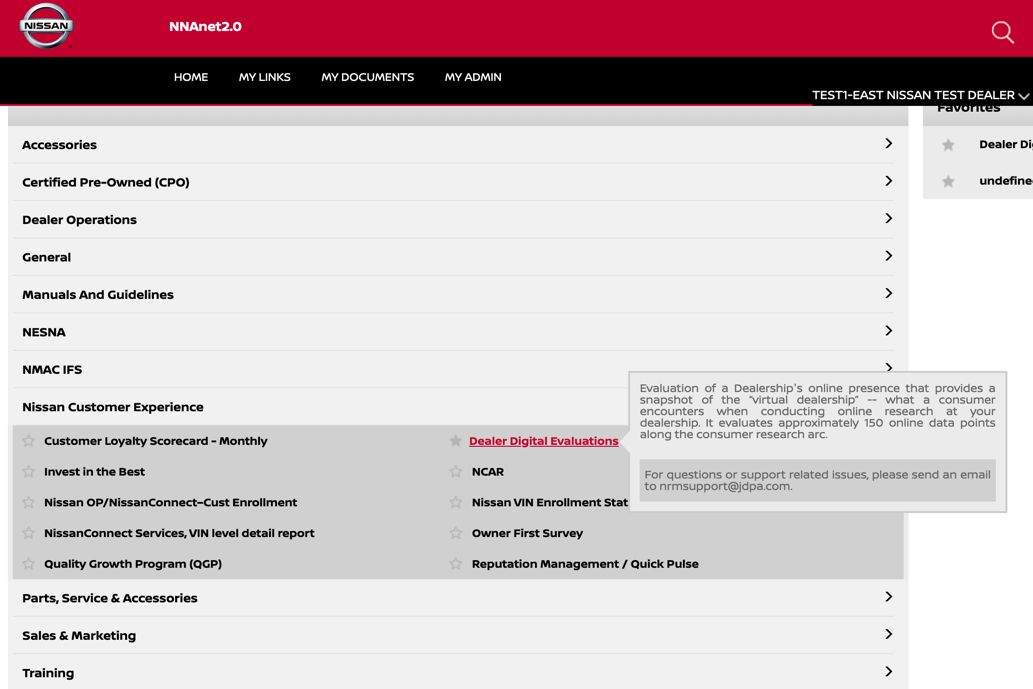1033x689 pixels.
Task: Click the General section title
Action: pos(46,258)
